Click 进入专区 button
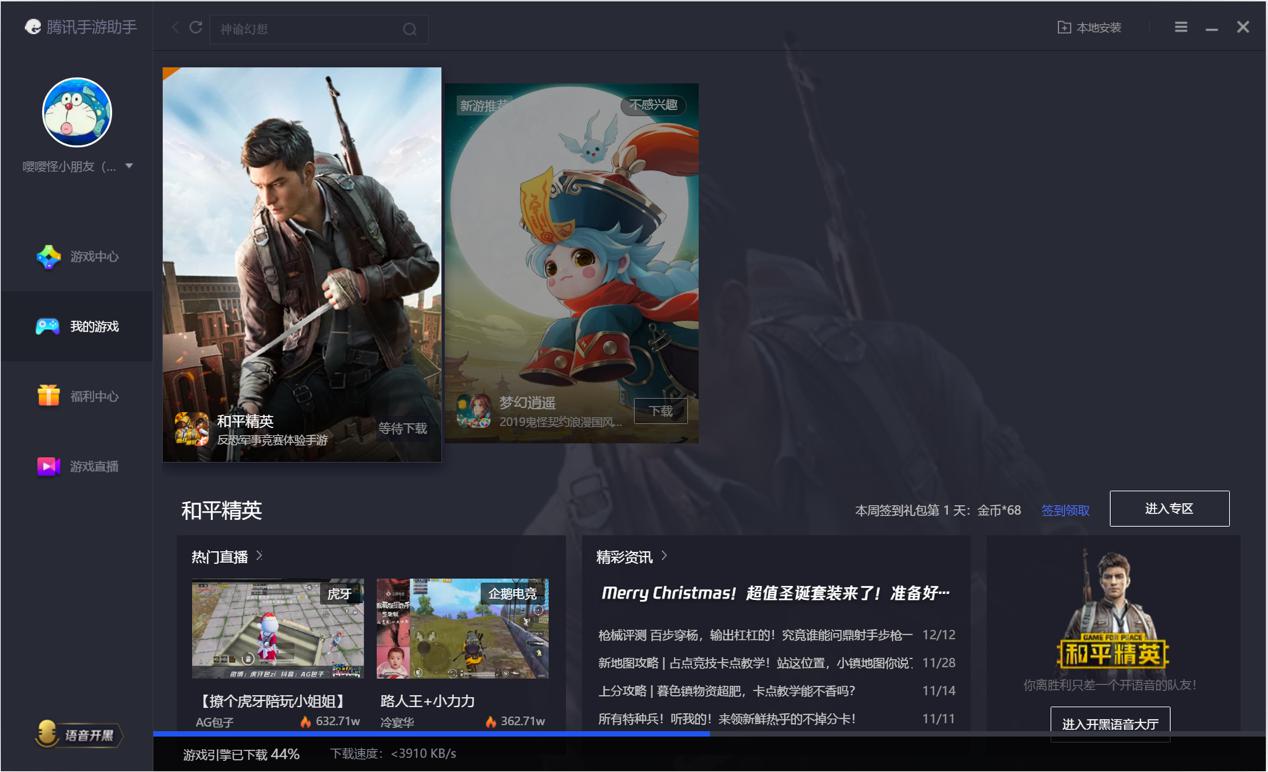 click(1169, 509)
